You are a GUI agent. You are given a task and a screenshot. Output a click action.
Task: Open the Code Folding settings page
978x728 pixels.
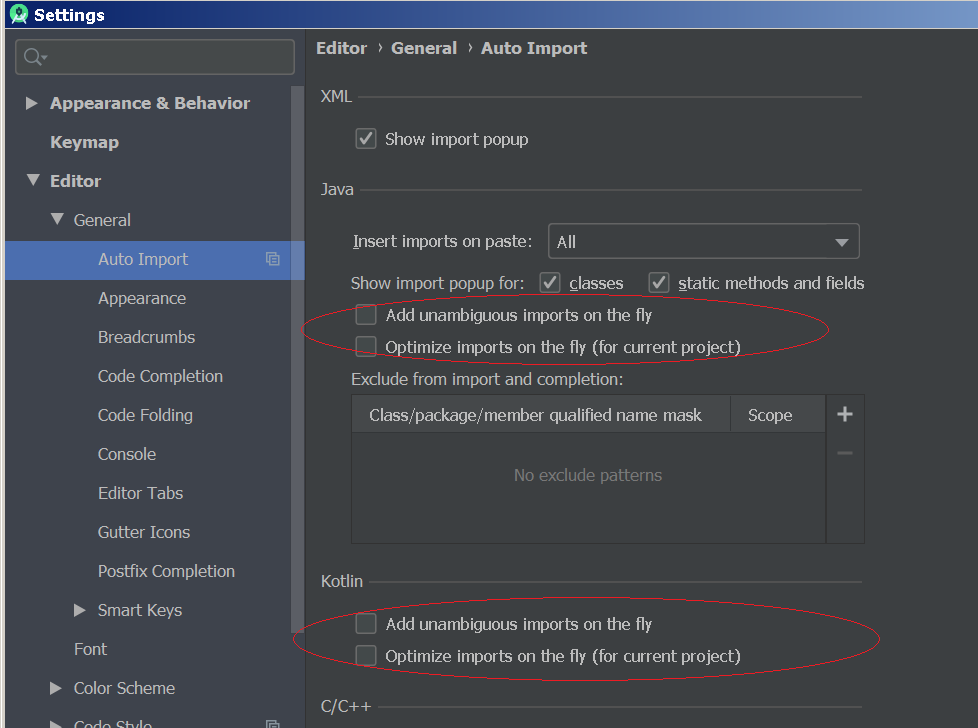pos(145,415)
